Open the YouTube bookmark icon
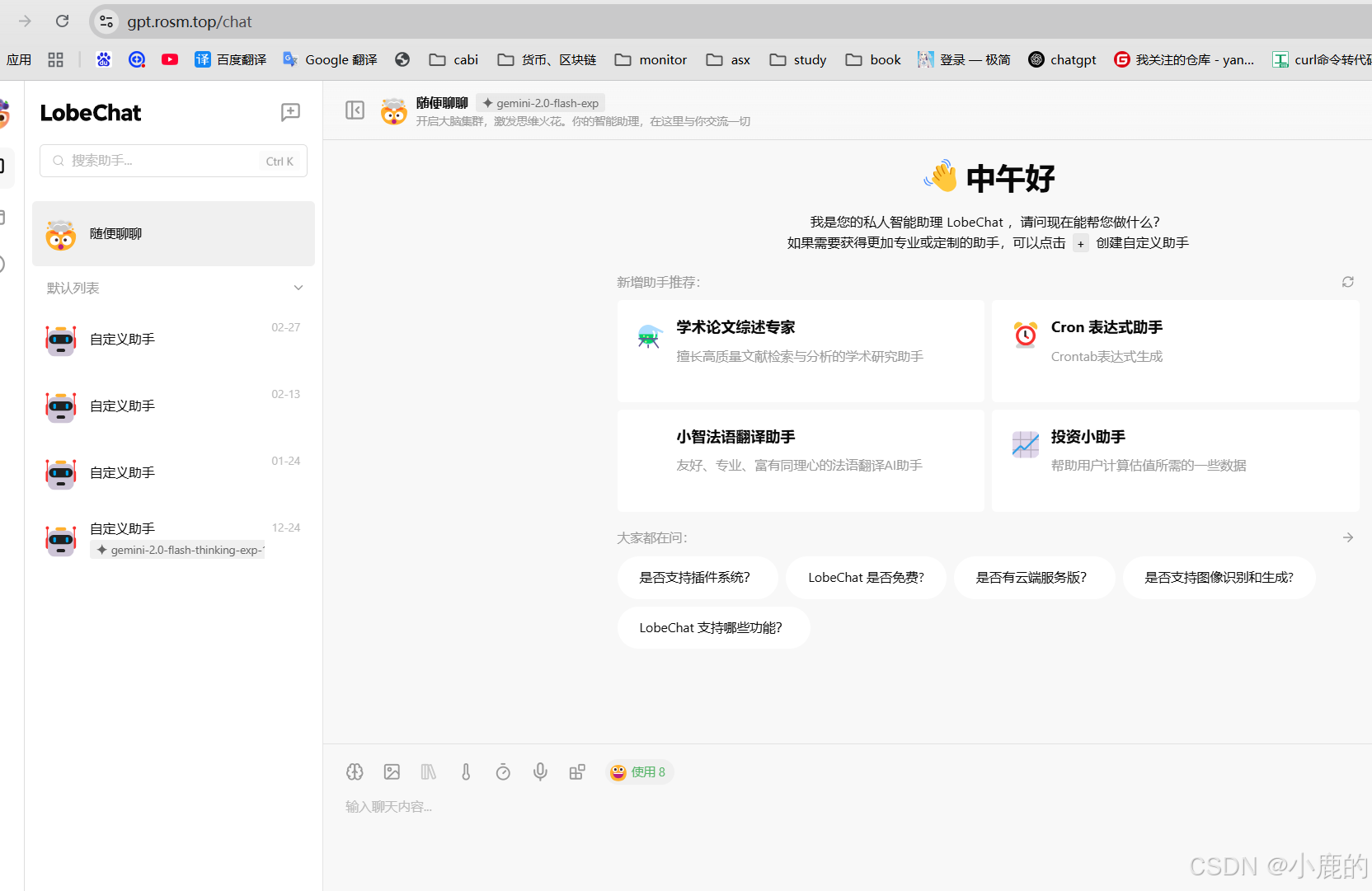 point(170,59)
